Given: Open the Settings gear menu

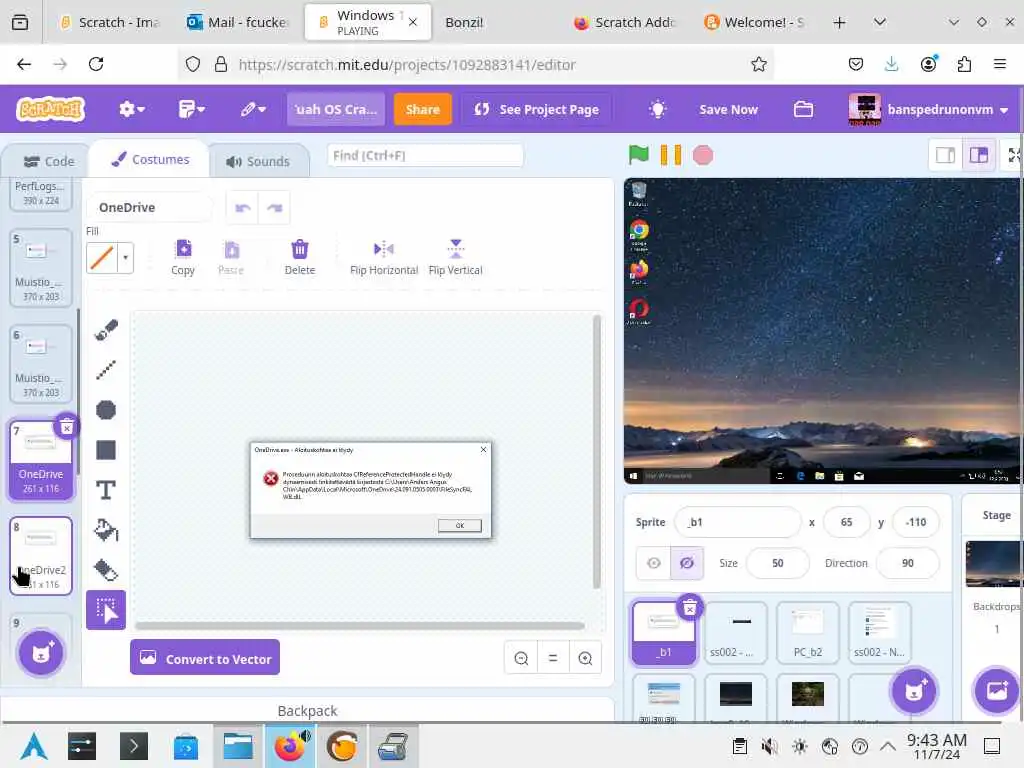Looking at the screenshot, I should [x=131, y=109].
